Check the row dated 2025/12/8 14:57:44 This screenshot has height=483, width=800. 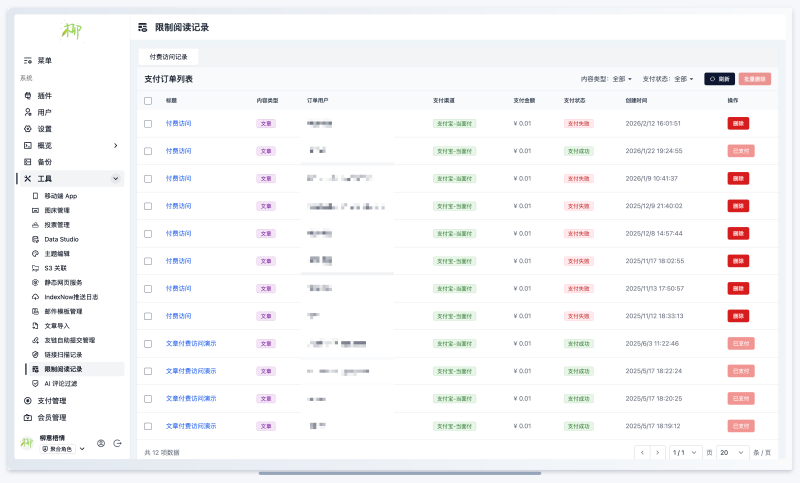coord(148,234)
